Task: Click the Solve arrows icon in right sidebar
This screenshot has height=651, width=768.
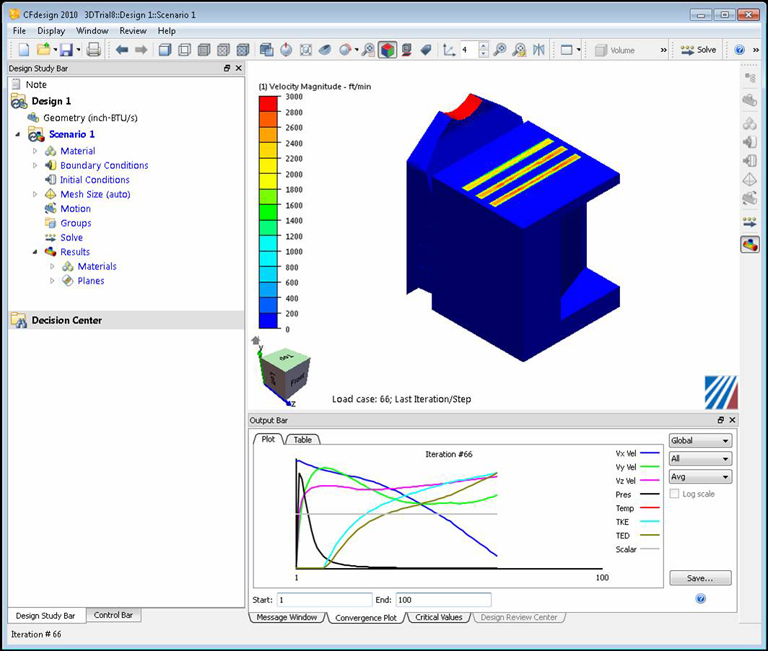Action: [749, 222]
